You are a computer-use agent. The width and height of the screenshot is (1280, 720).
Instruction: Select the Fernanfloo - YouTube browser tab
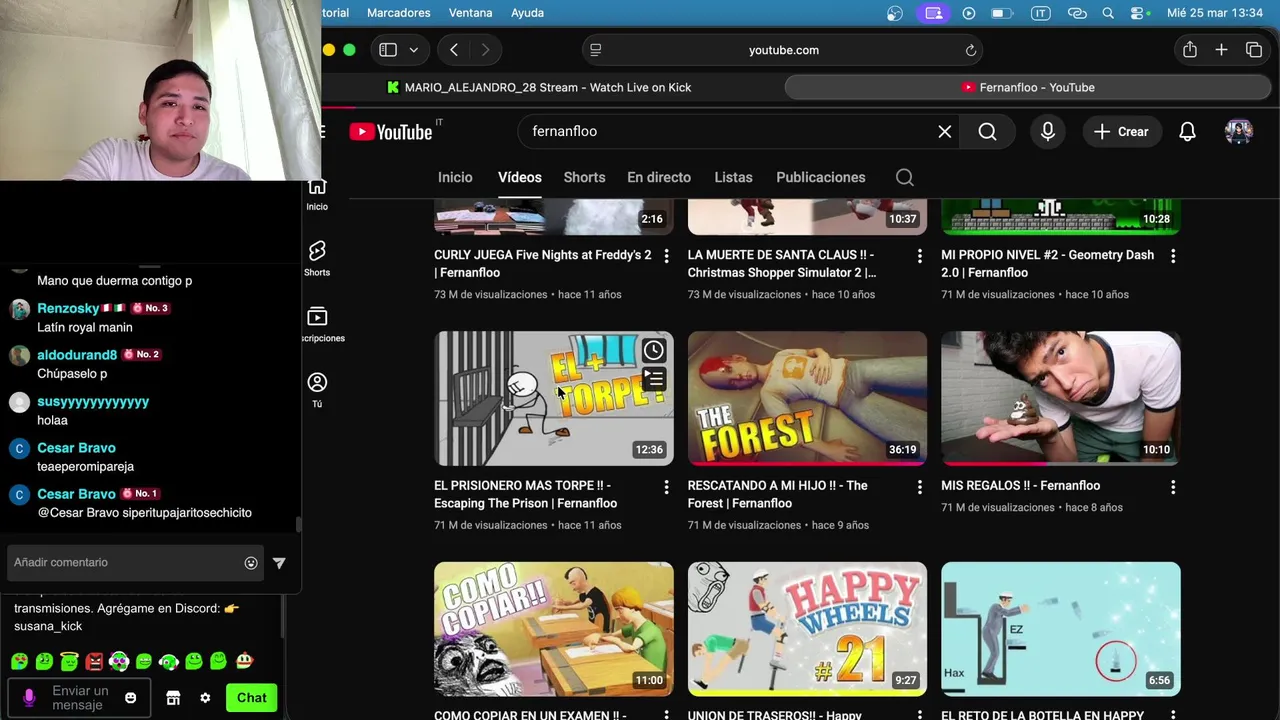[1028, 87]
